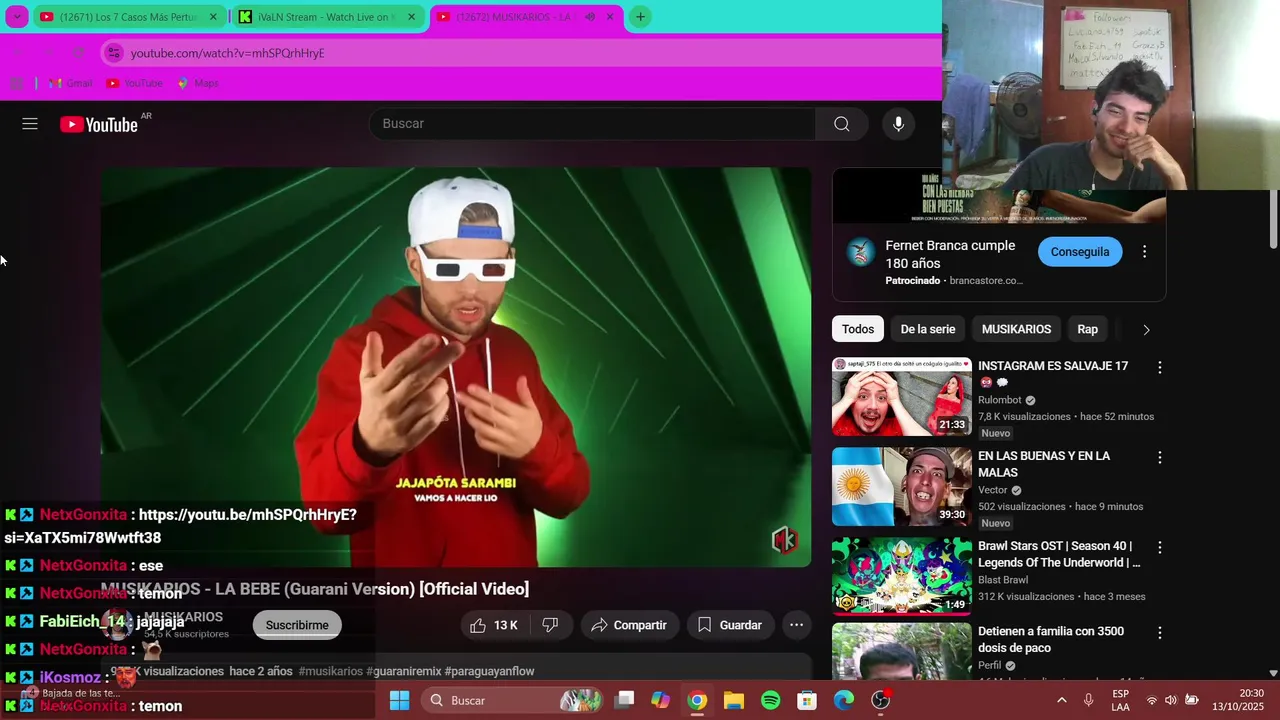Select the De la serie filter chip
Screen dimensions: 1280x720
pos(928,329)
